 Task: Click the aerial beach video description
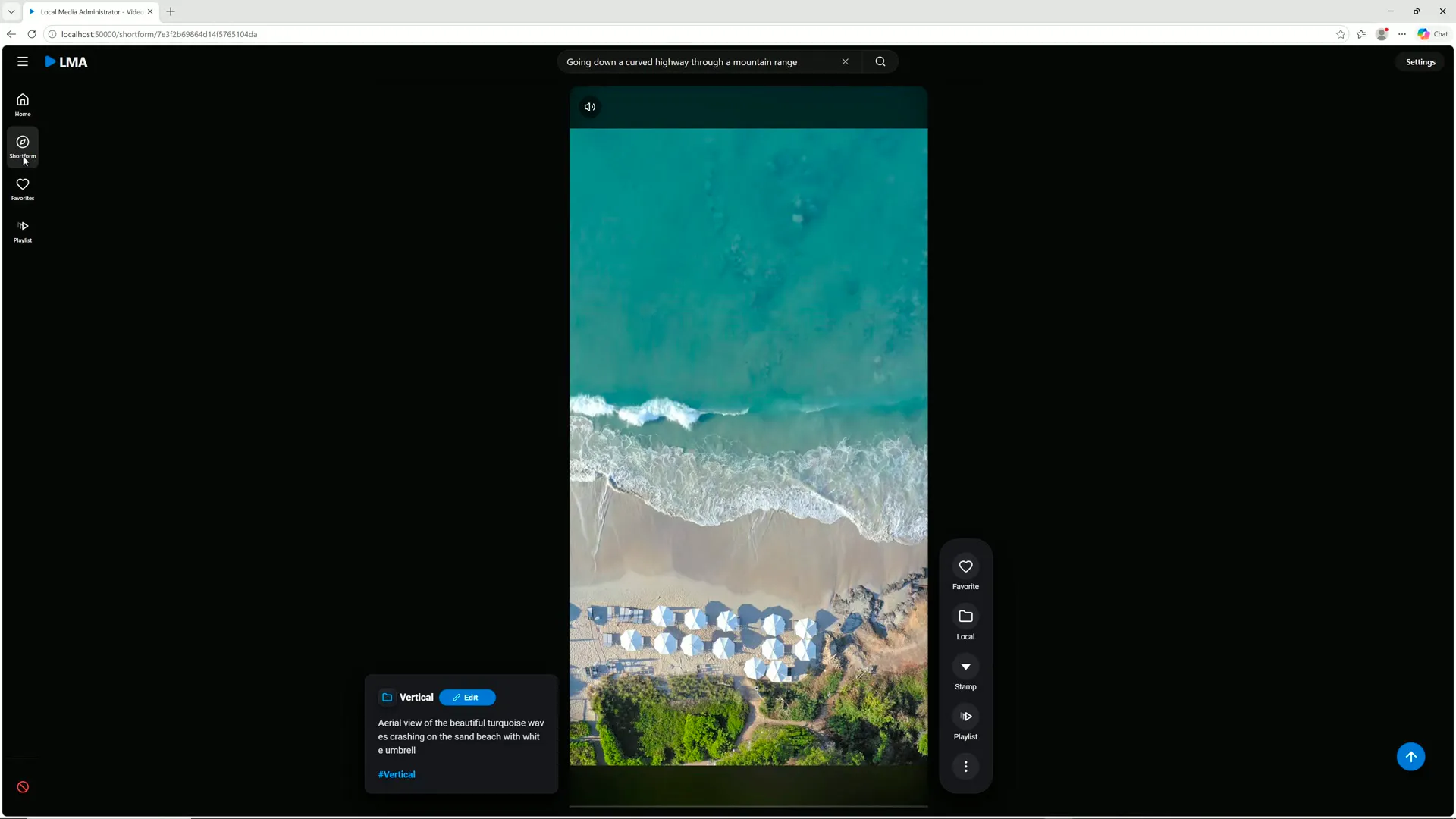click(461, 737)
